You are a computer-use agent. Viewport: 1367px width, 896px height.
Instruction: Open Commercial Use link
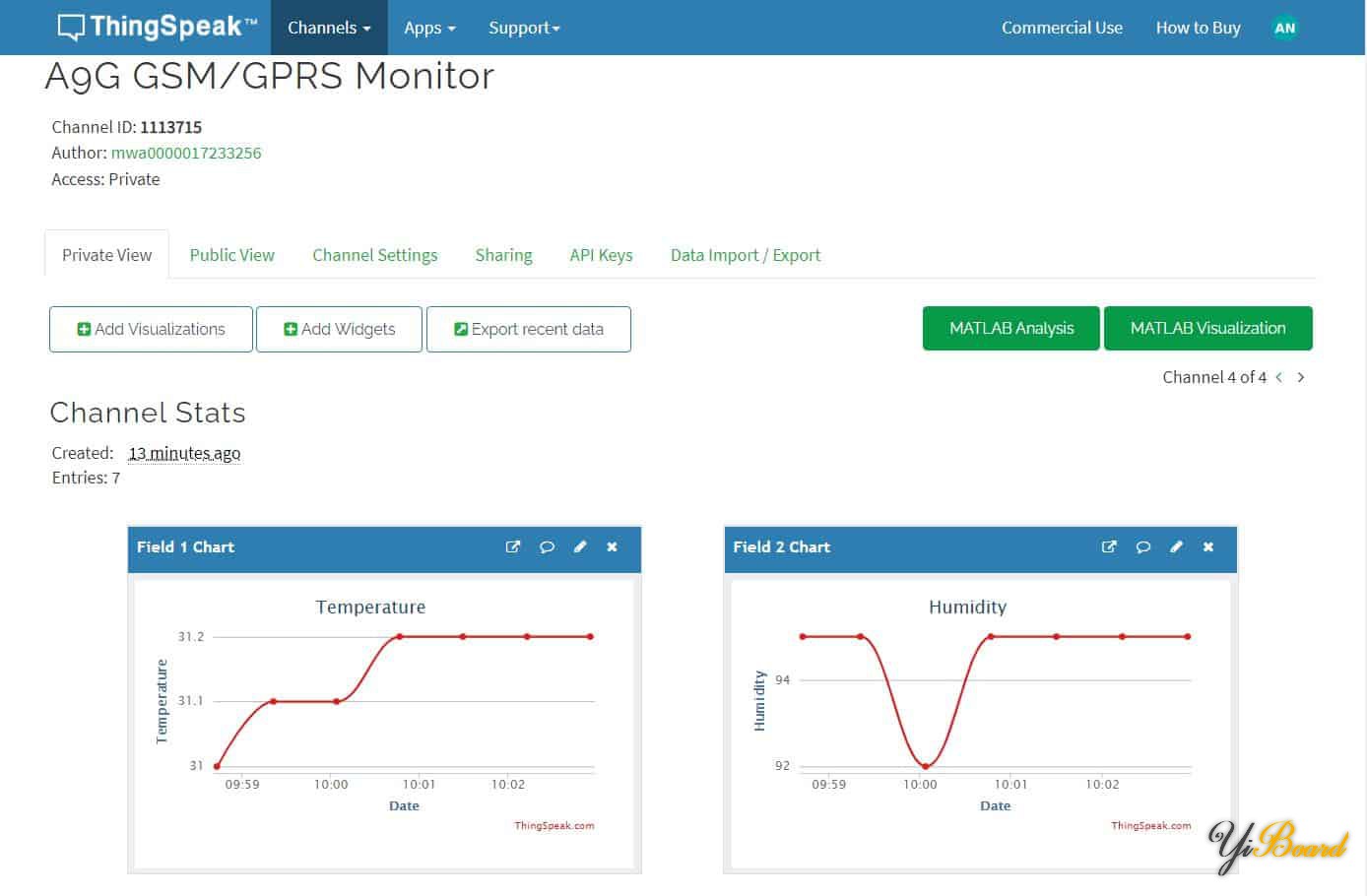point(1062,28)
